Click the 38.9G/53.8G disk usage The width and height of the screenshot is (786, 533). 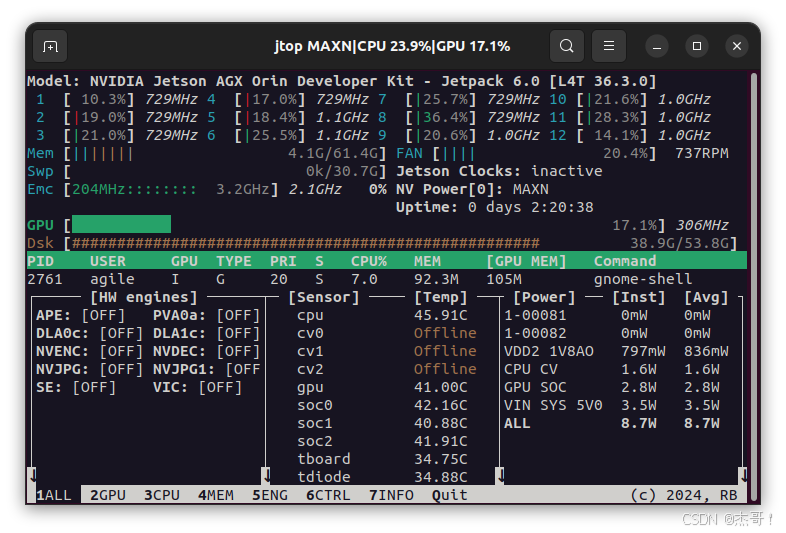click(679, 243)
